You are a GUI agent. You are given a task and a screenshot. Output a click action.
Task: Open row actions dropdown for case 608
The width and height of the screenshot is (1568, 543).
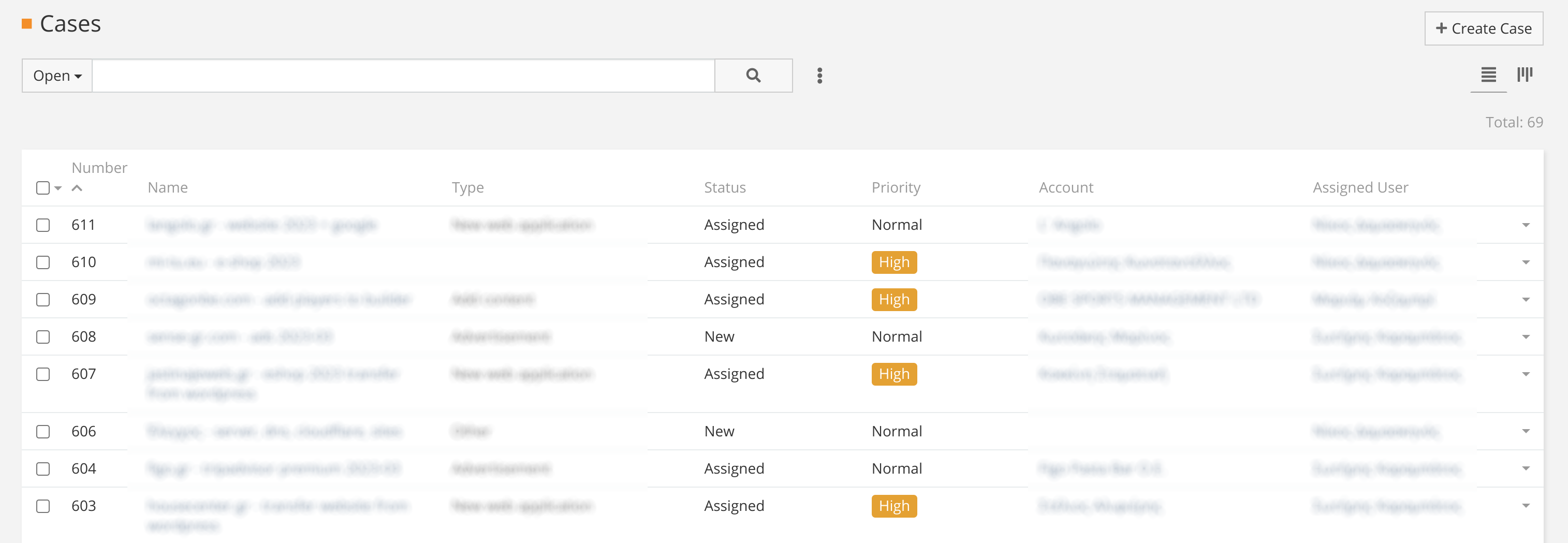point(1526,336)
